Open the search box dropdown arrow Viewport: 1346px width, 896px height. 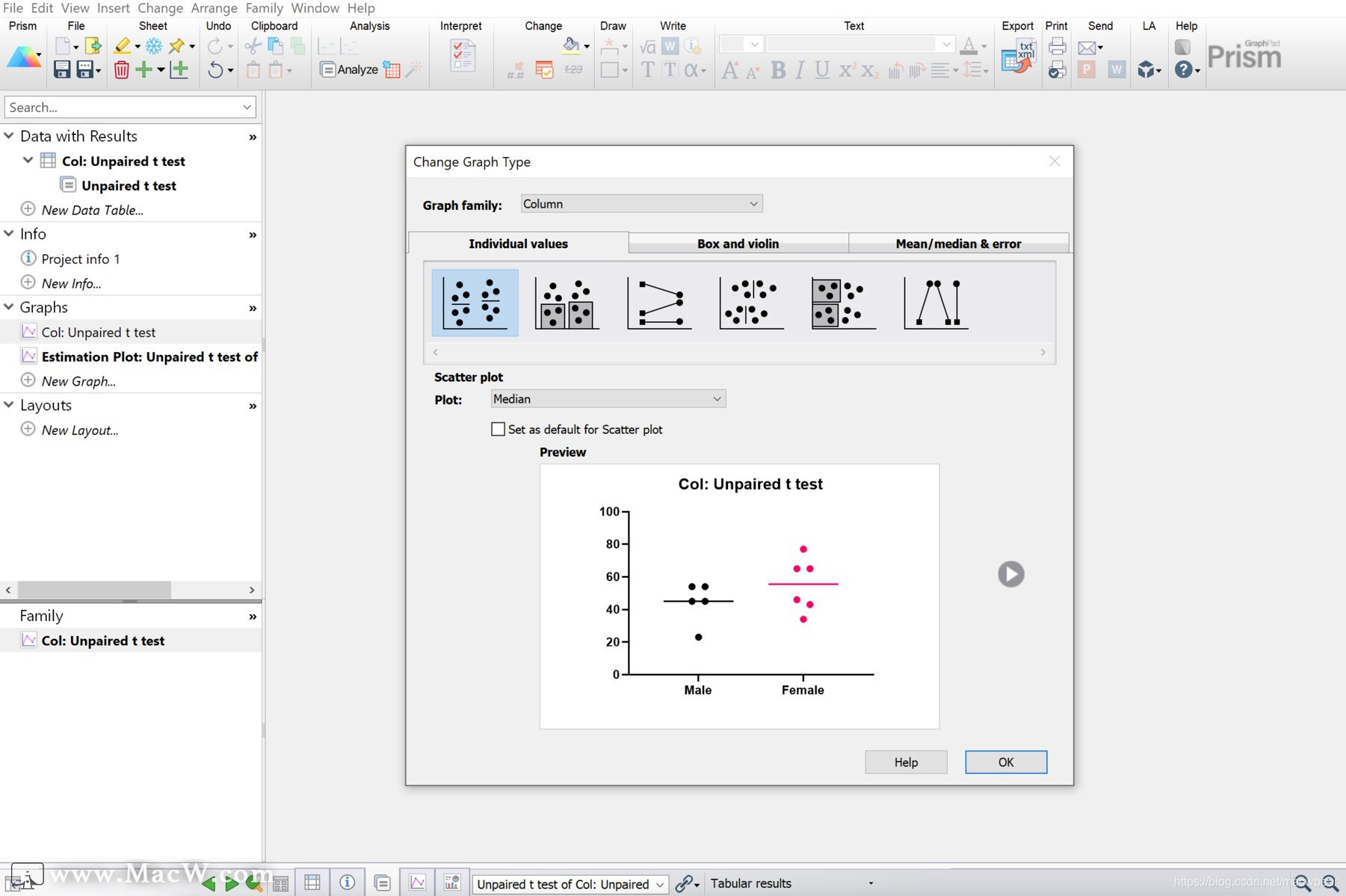coord(247,108)
